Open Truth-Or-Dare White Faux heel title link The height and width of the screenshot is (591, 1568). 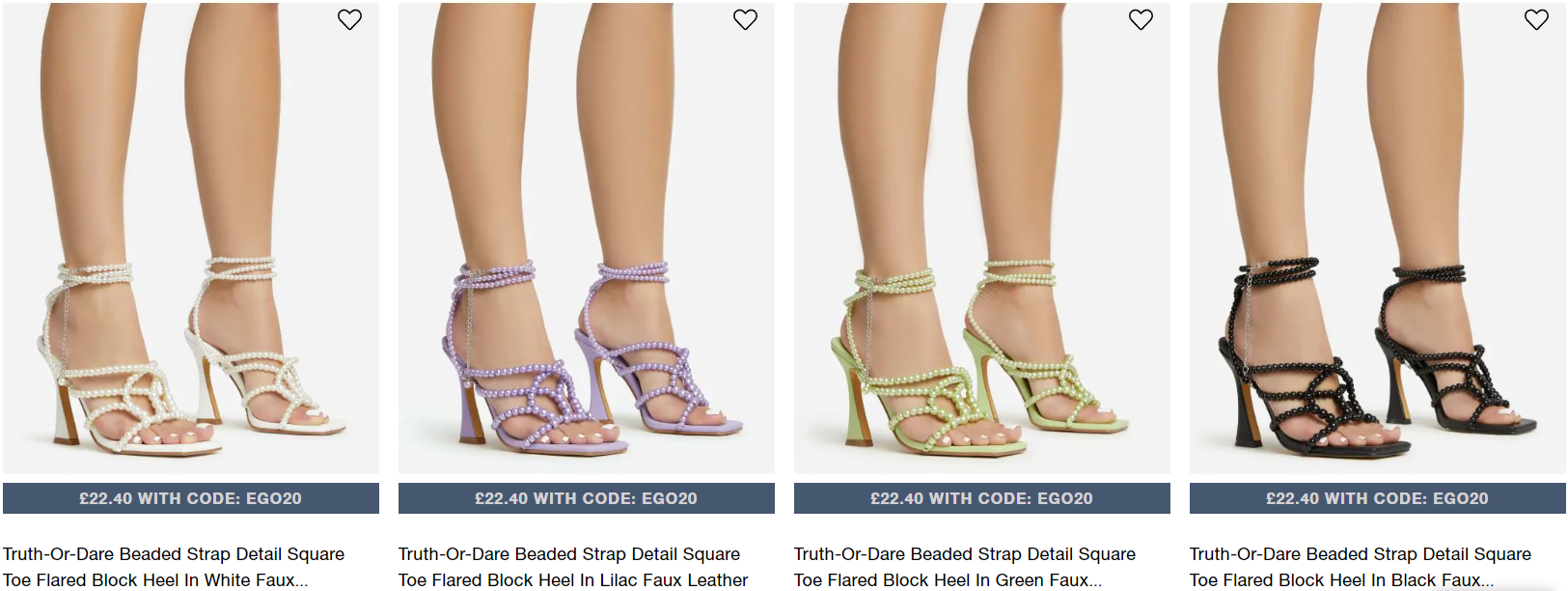[174, 567]
